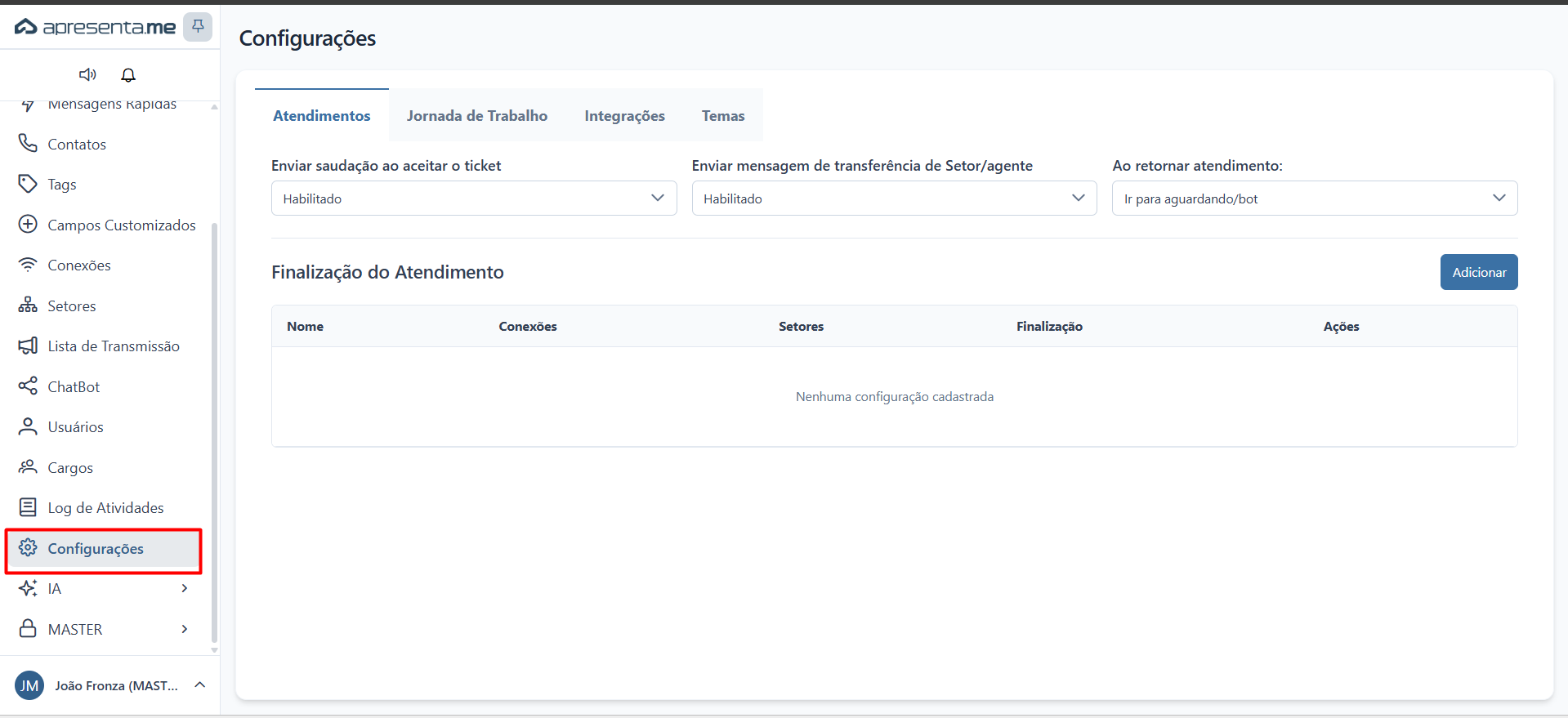1568x718 pixels.
Task: Click the apresenta.me logo
Action: pyautogui.click(x=95, y=27)
